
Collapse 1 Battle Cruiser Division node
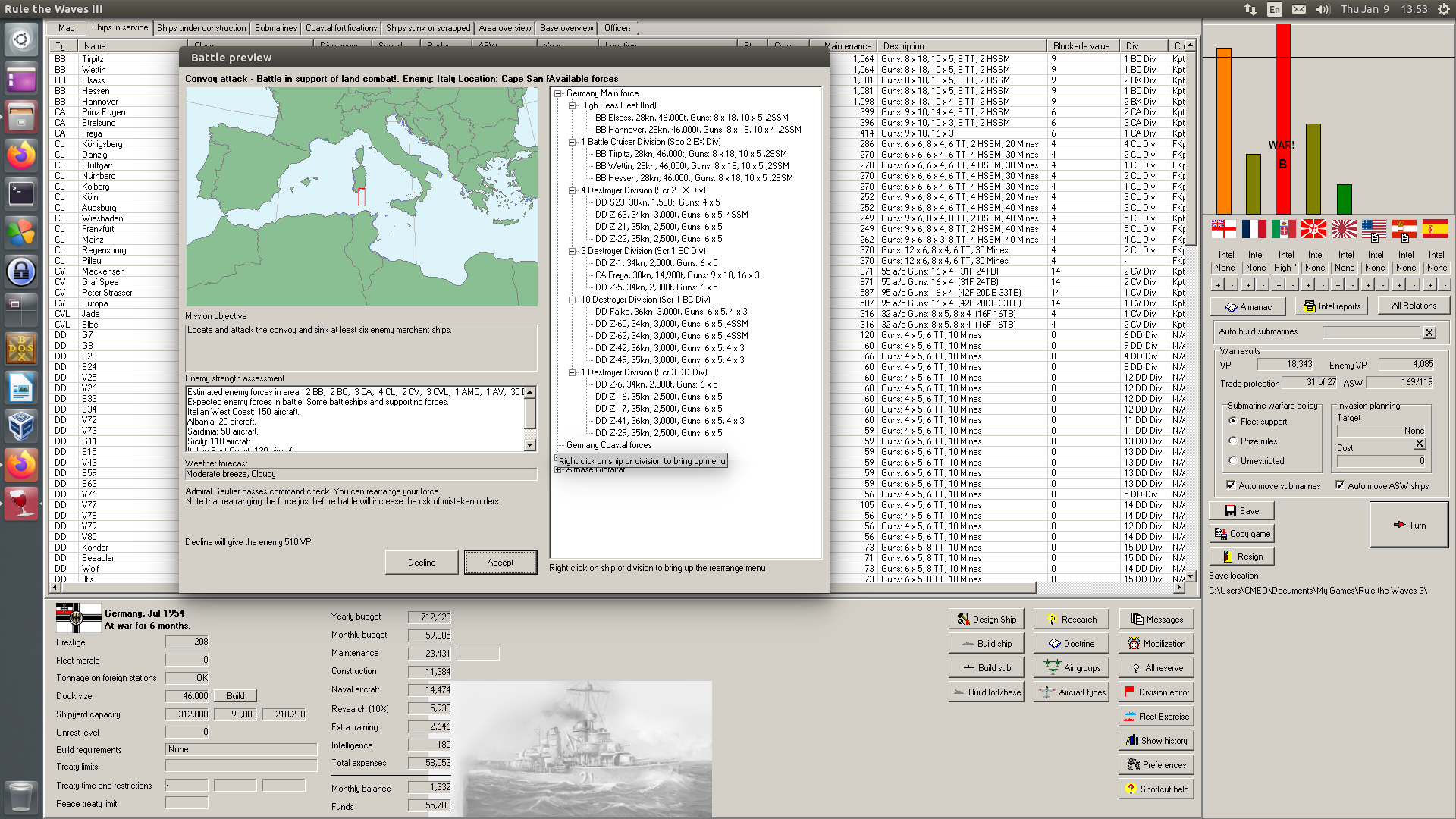[x=573, y=142]
